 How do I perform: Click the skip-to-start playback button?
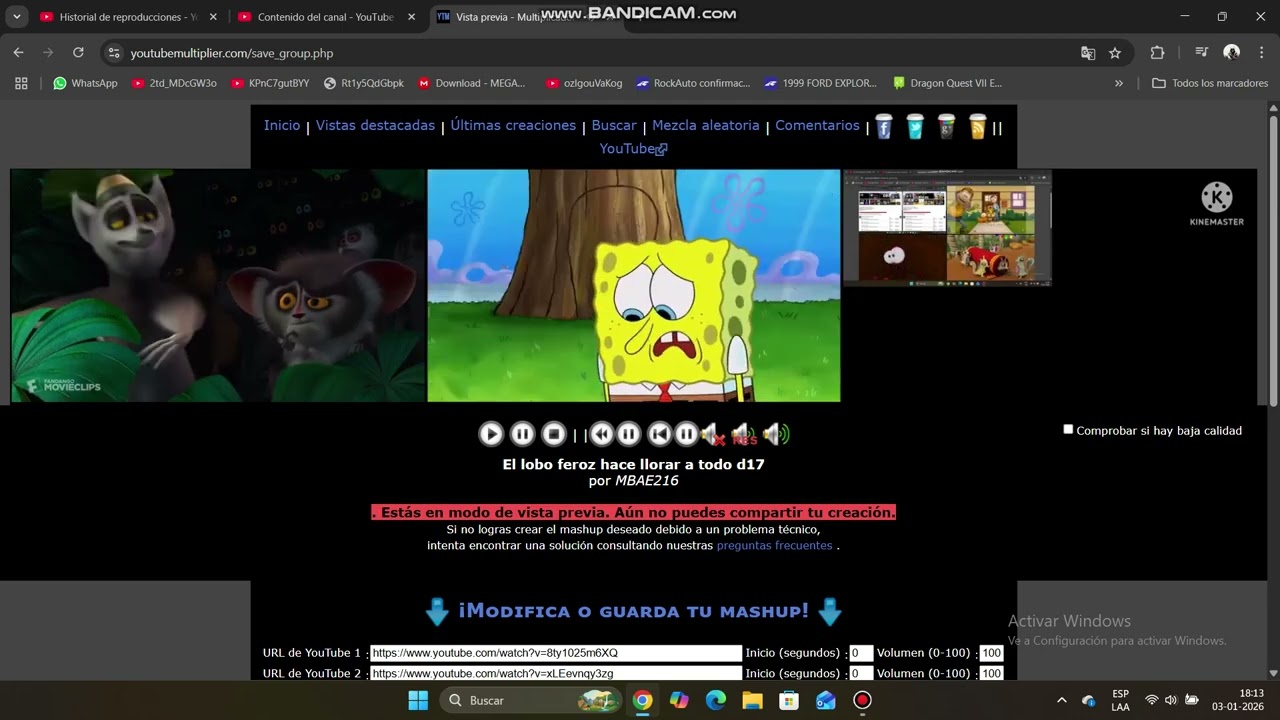659,434
